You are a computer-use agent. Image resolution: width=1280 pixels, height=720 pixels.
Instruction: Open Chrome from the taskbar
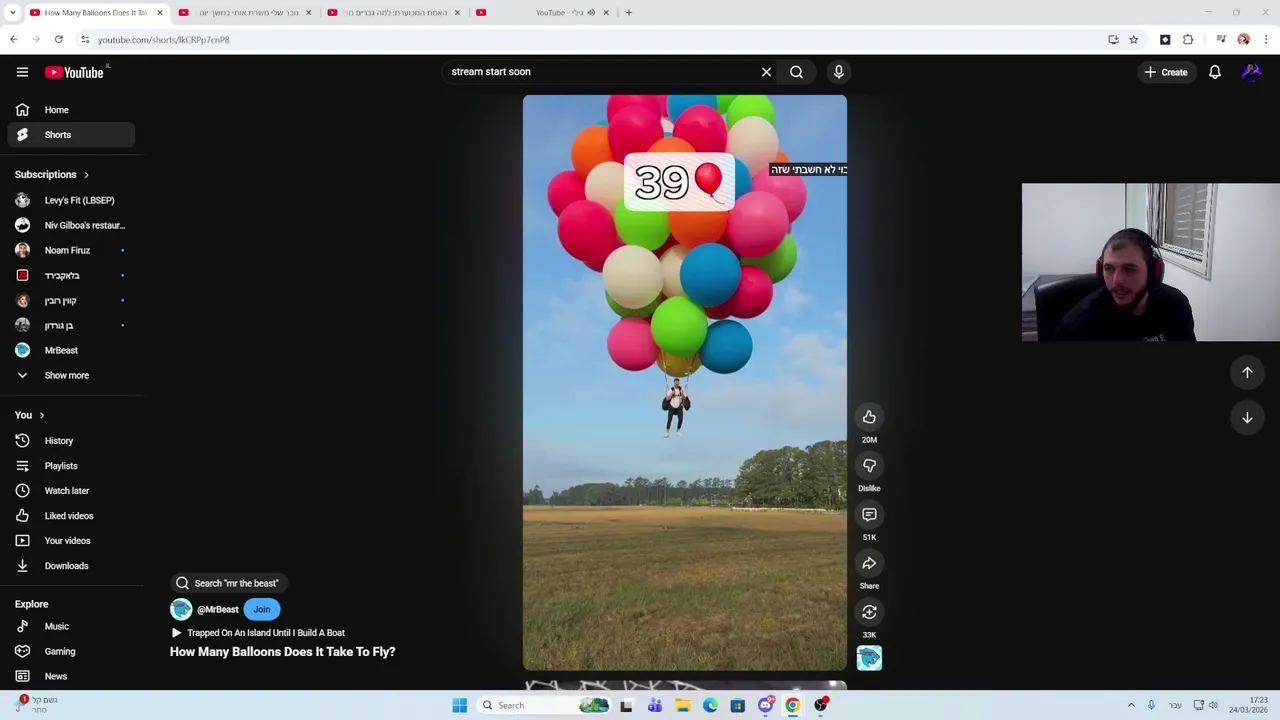click(x=793, y=705)
